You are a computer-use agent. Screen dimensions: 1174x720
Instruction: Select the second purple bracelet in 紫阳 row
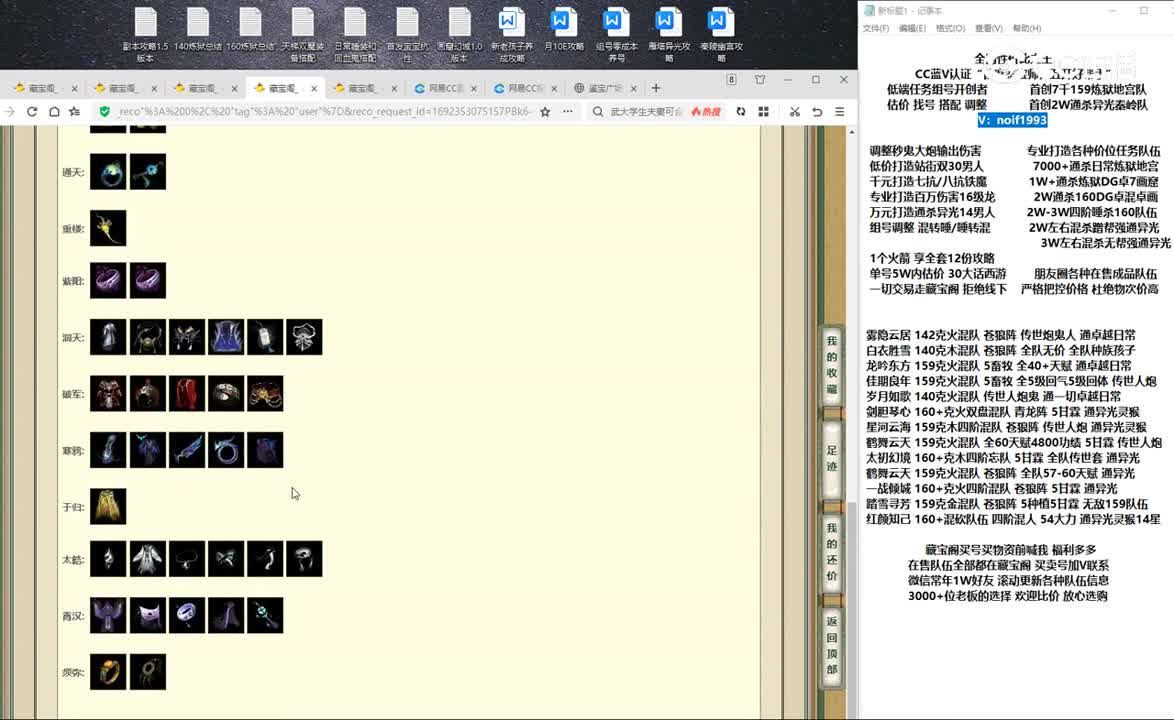click(x=147, y=281)
